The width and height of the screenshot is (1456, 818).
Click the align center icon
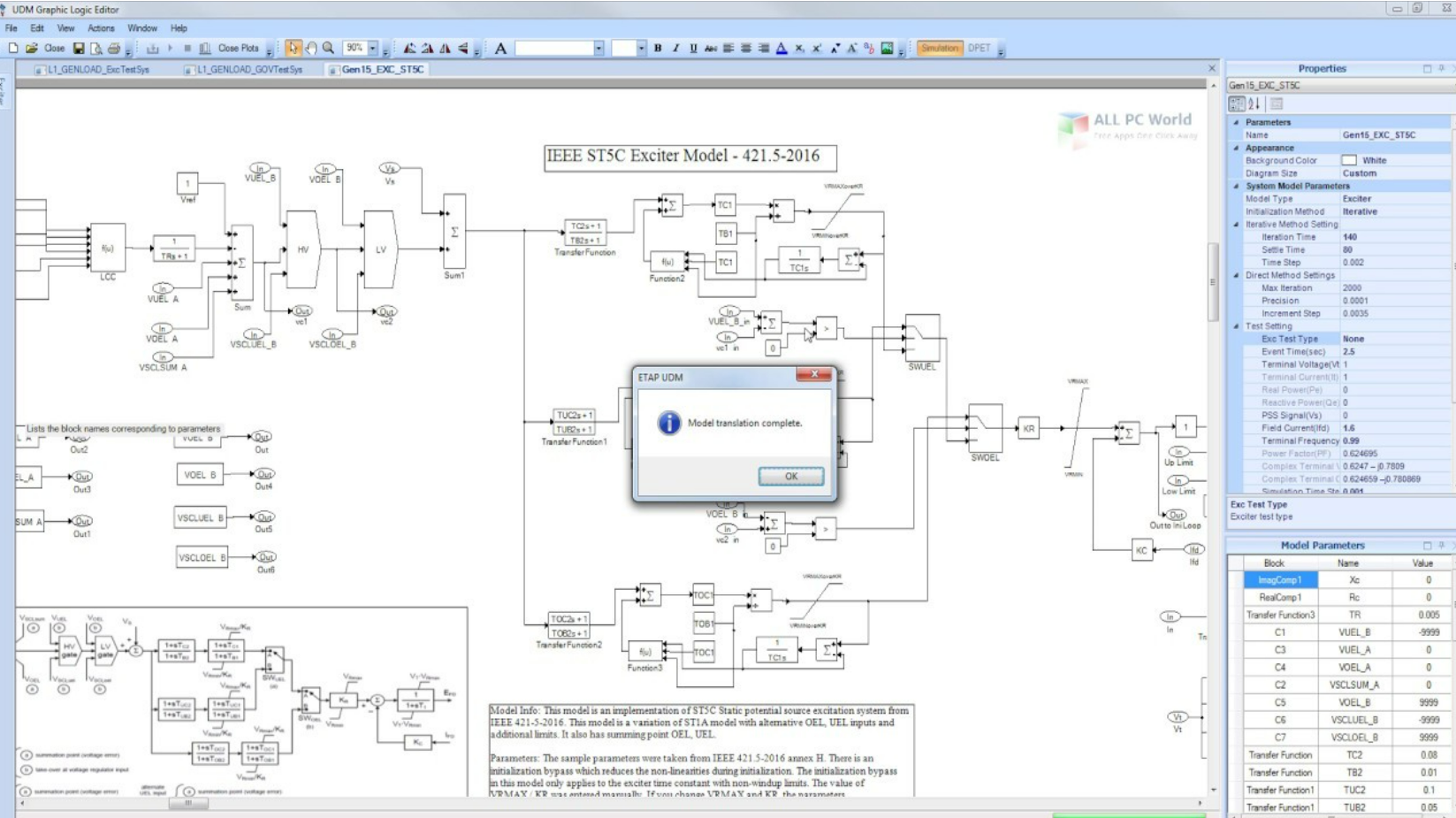pyautogui.click(x=746, y=49)
